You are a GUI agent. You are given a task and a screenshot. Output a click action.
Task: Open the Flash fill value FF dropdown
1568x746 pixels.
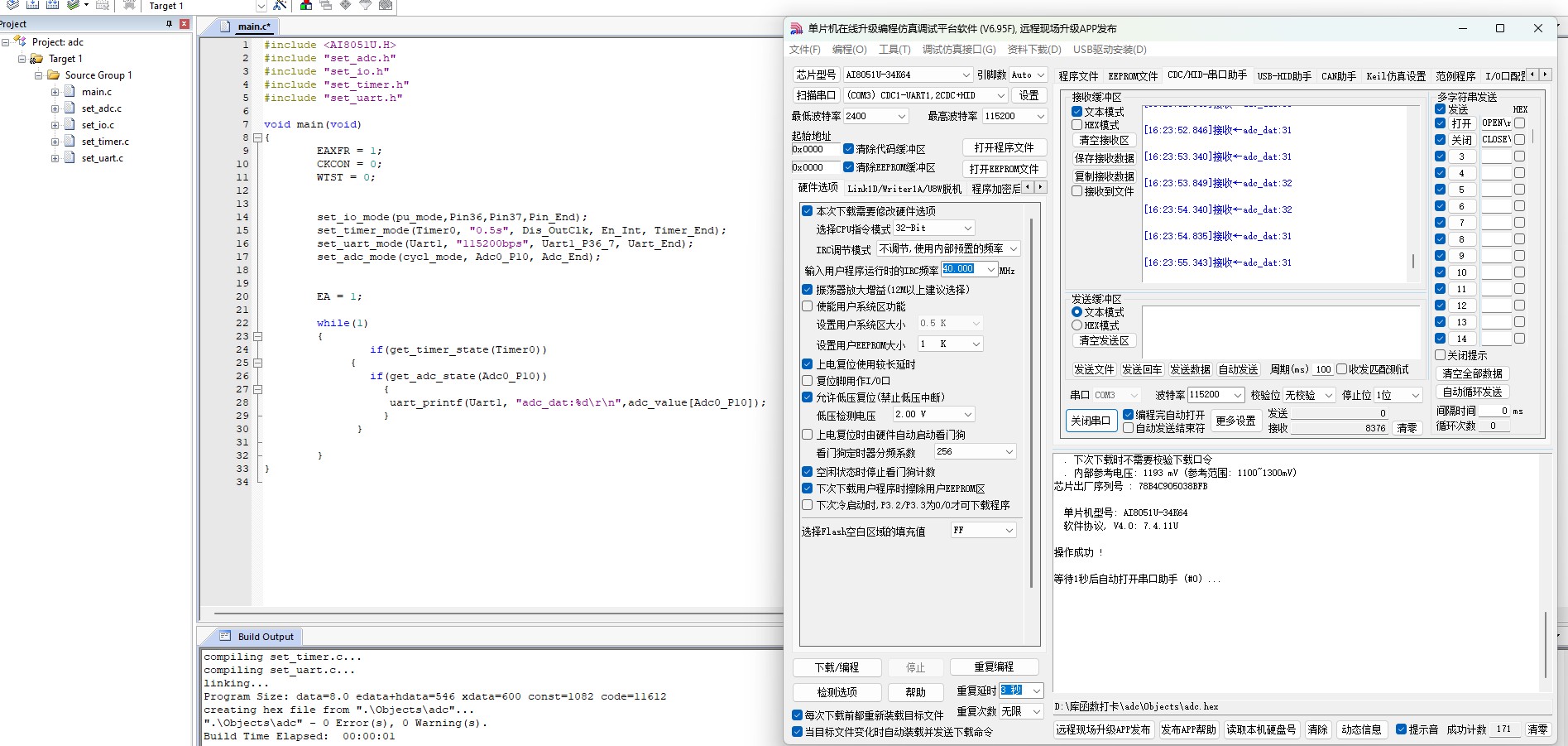pos(983,530)
